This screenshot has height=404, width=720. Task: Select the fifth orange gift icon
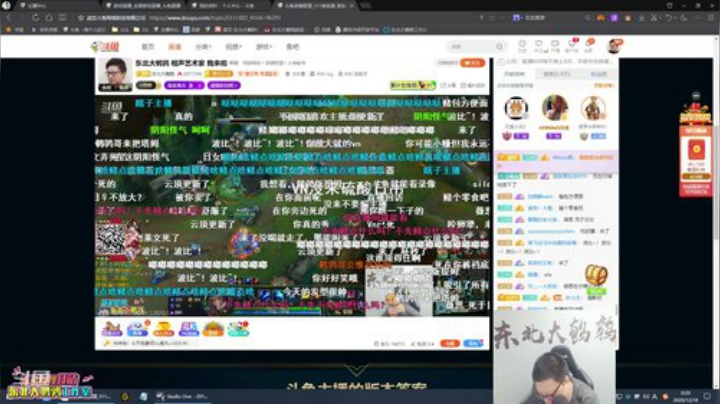point(214,329)
